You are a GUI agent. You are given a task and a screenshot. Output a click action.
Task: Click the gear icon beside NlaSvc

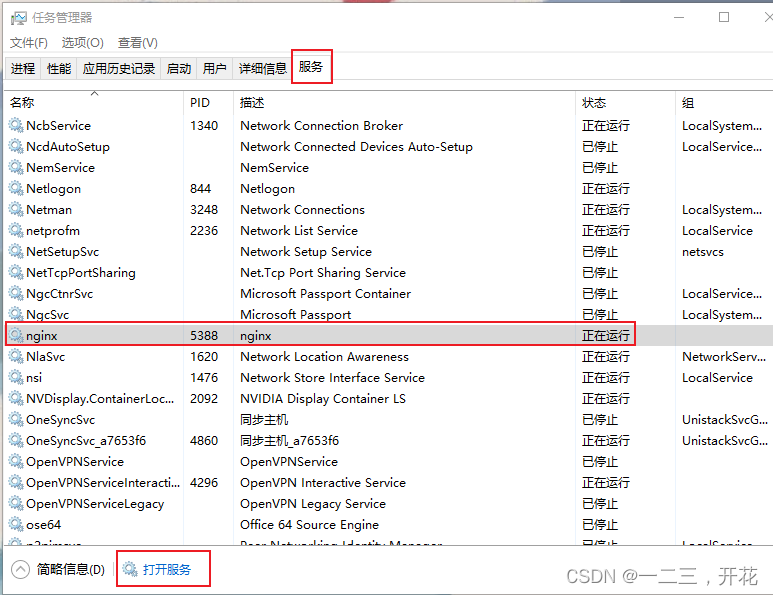(16, 356)
